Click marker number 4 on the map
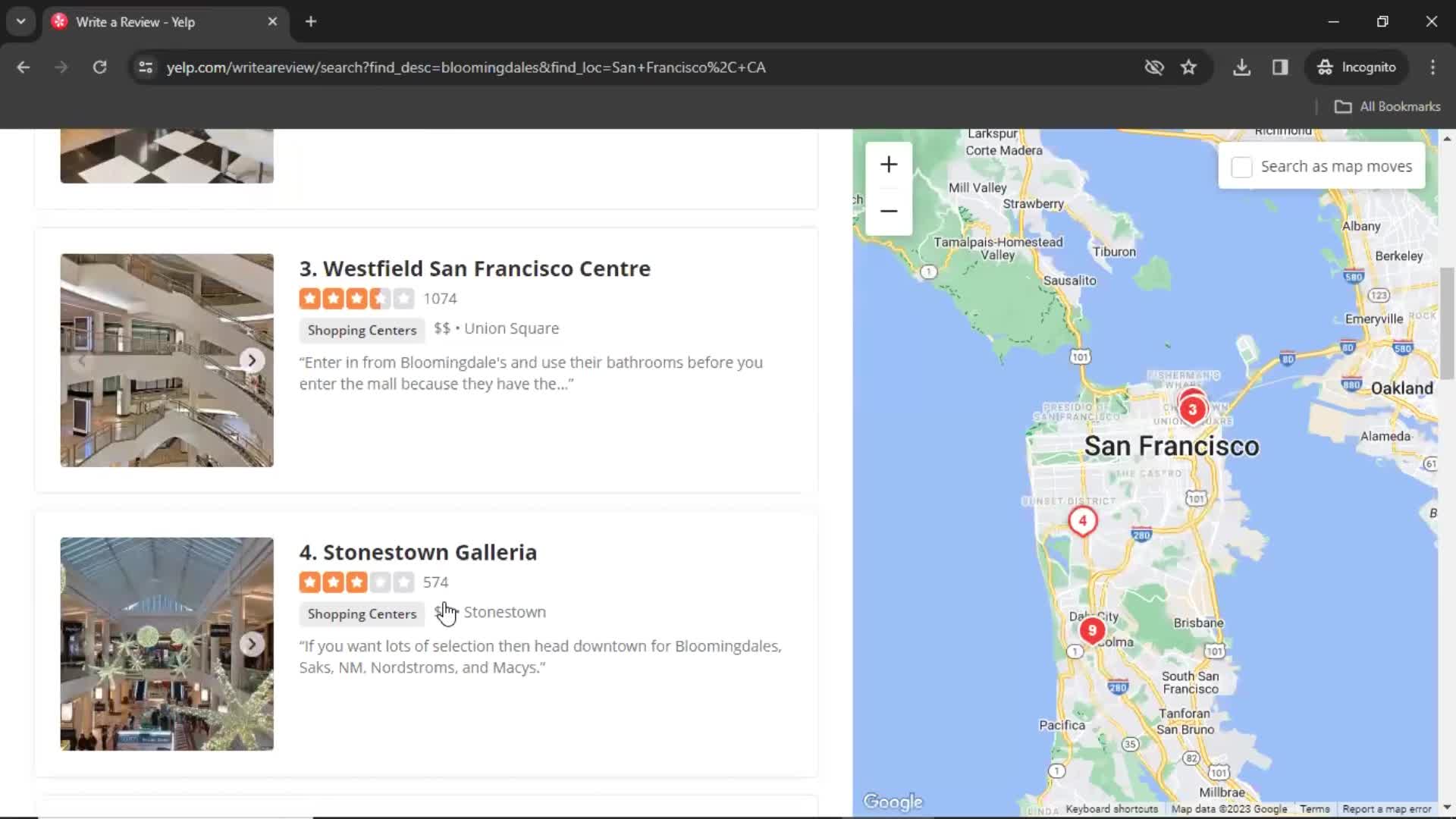Image resolution: width=1456 pixels, height=819 pixels. click(1082, 518)
